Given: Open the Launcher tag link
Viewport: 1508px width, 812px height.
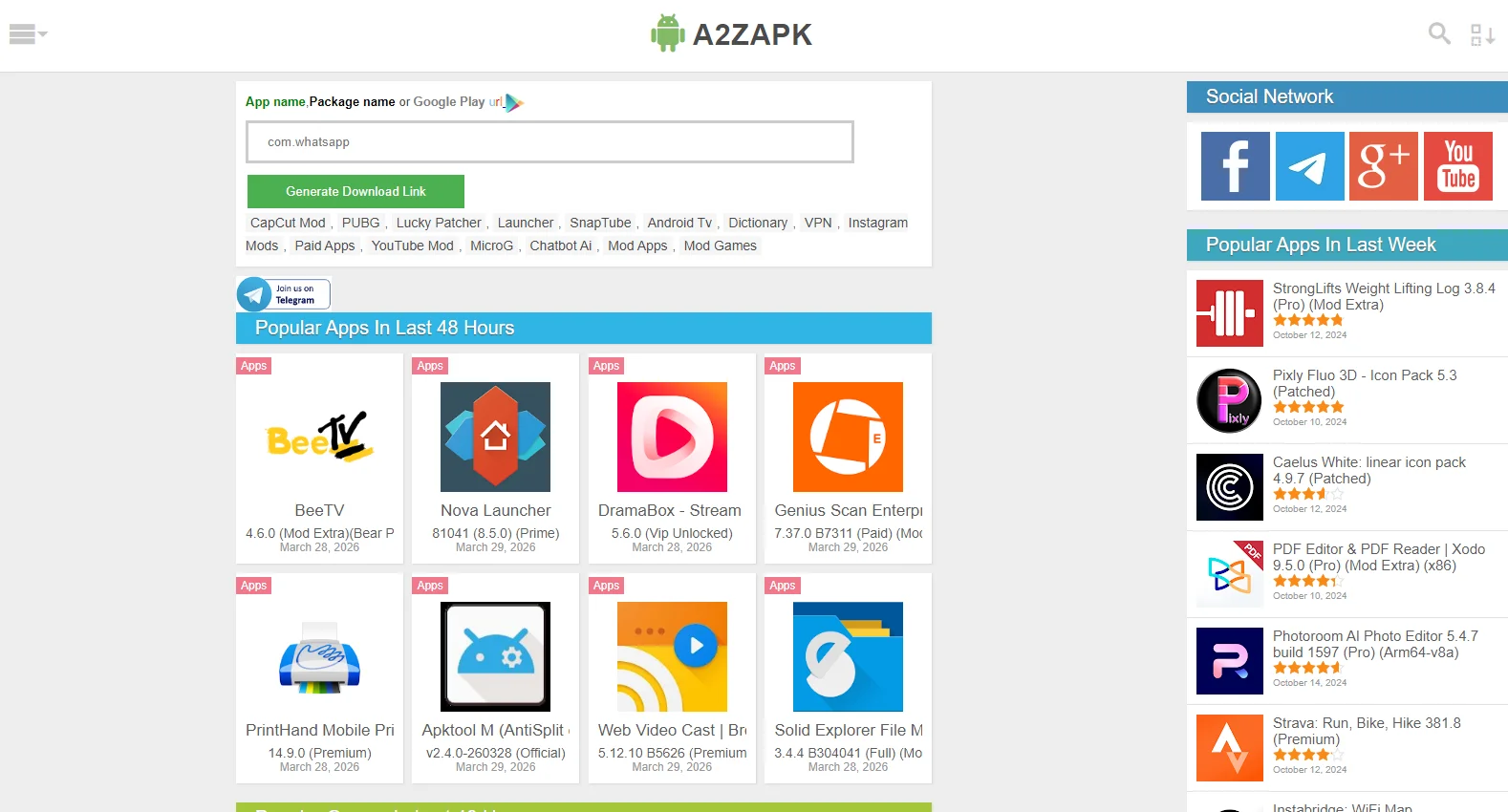Looking at the screenshot, I should (x=526, y=223).
